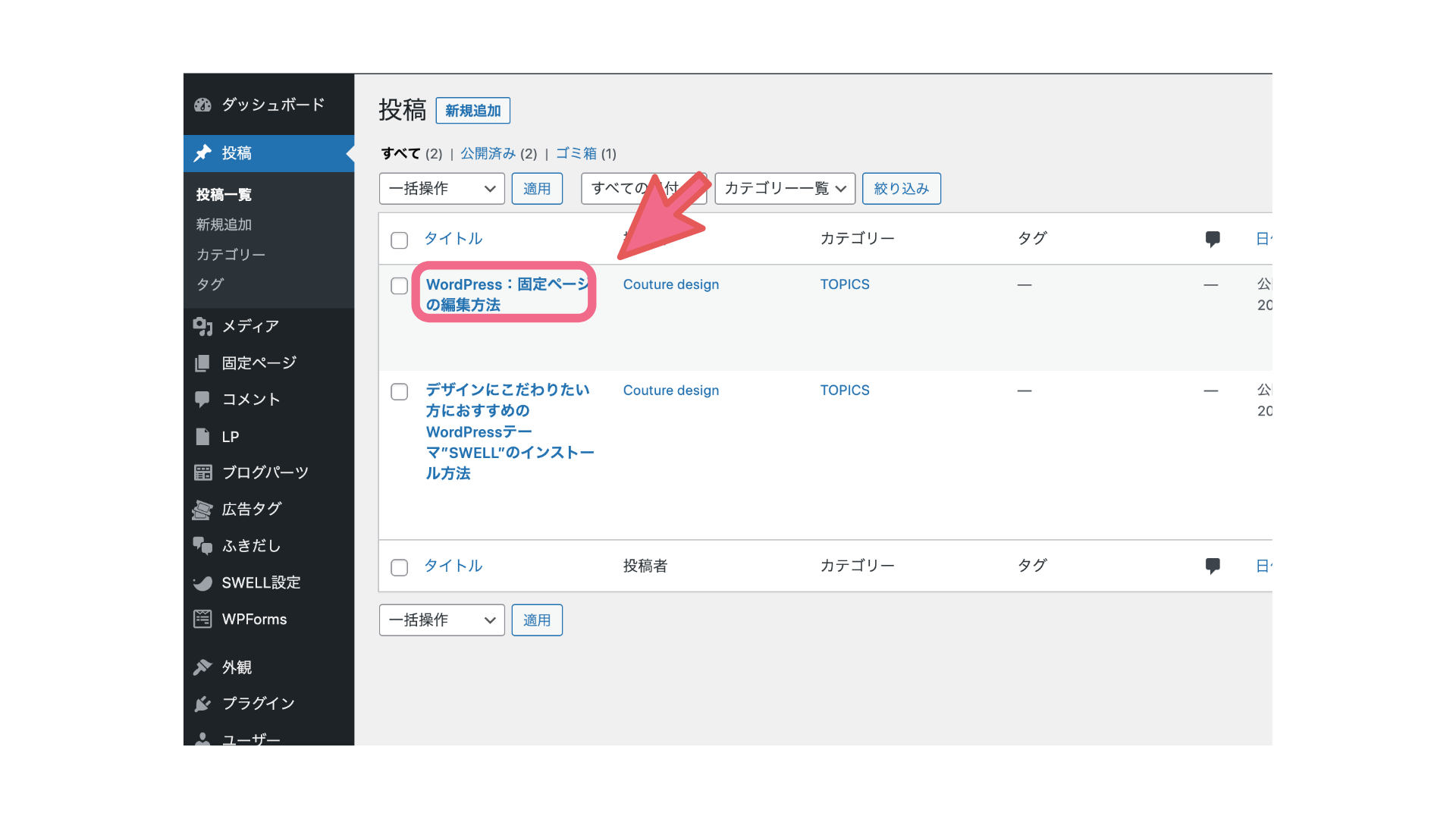Select 新規追加 in the sidebar submenu
The image size is (1456, 819).
[224, 224]
